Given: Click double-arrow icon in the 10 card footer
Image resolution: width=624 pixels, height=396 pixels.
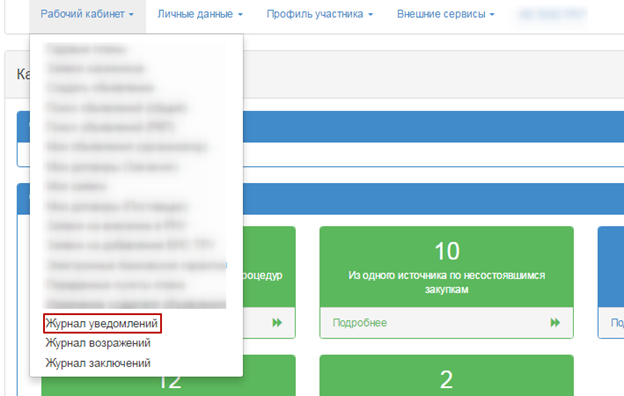Looking at the screenshot, I should (x=555, y=323).
